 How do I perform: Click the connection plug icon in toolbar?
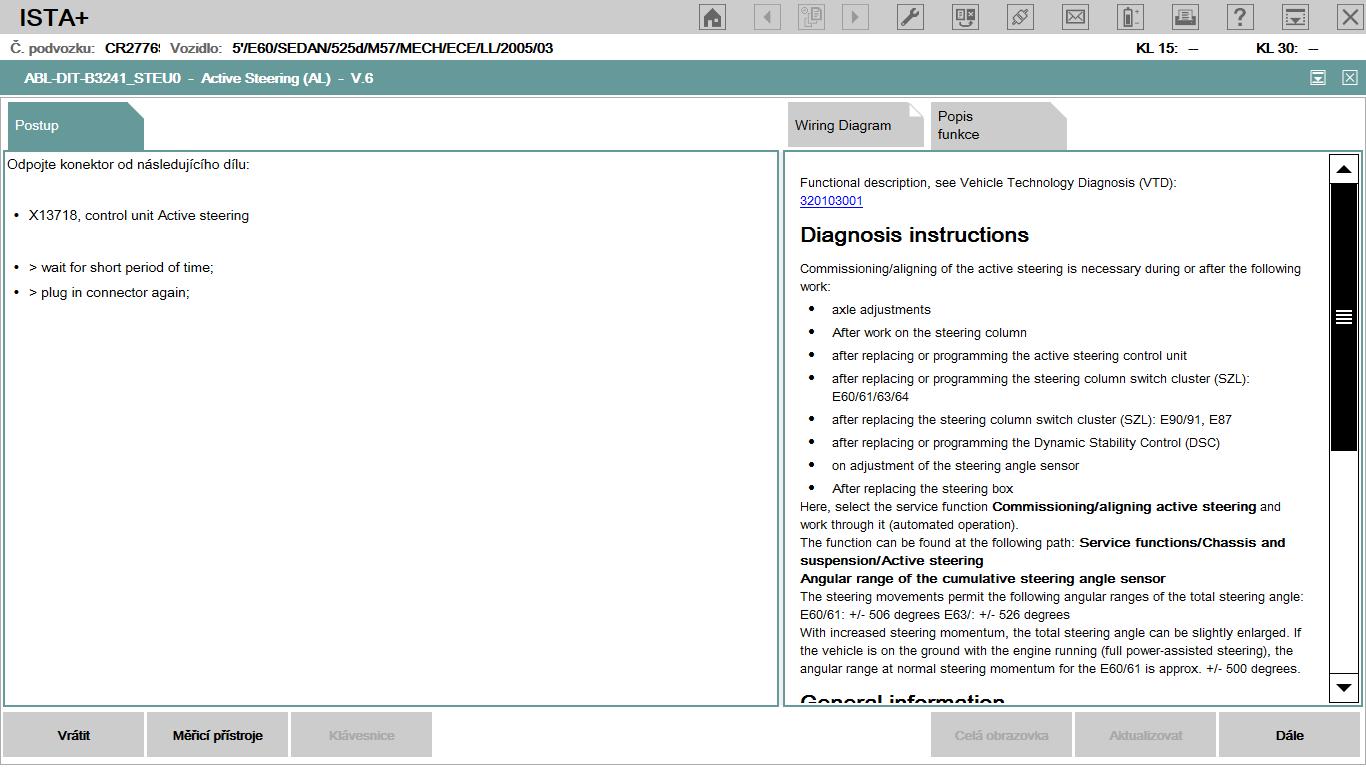pyautogui.click(x=1020, y=17)
